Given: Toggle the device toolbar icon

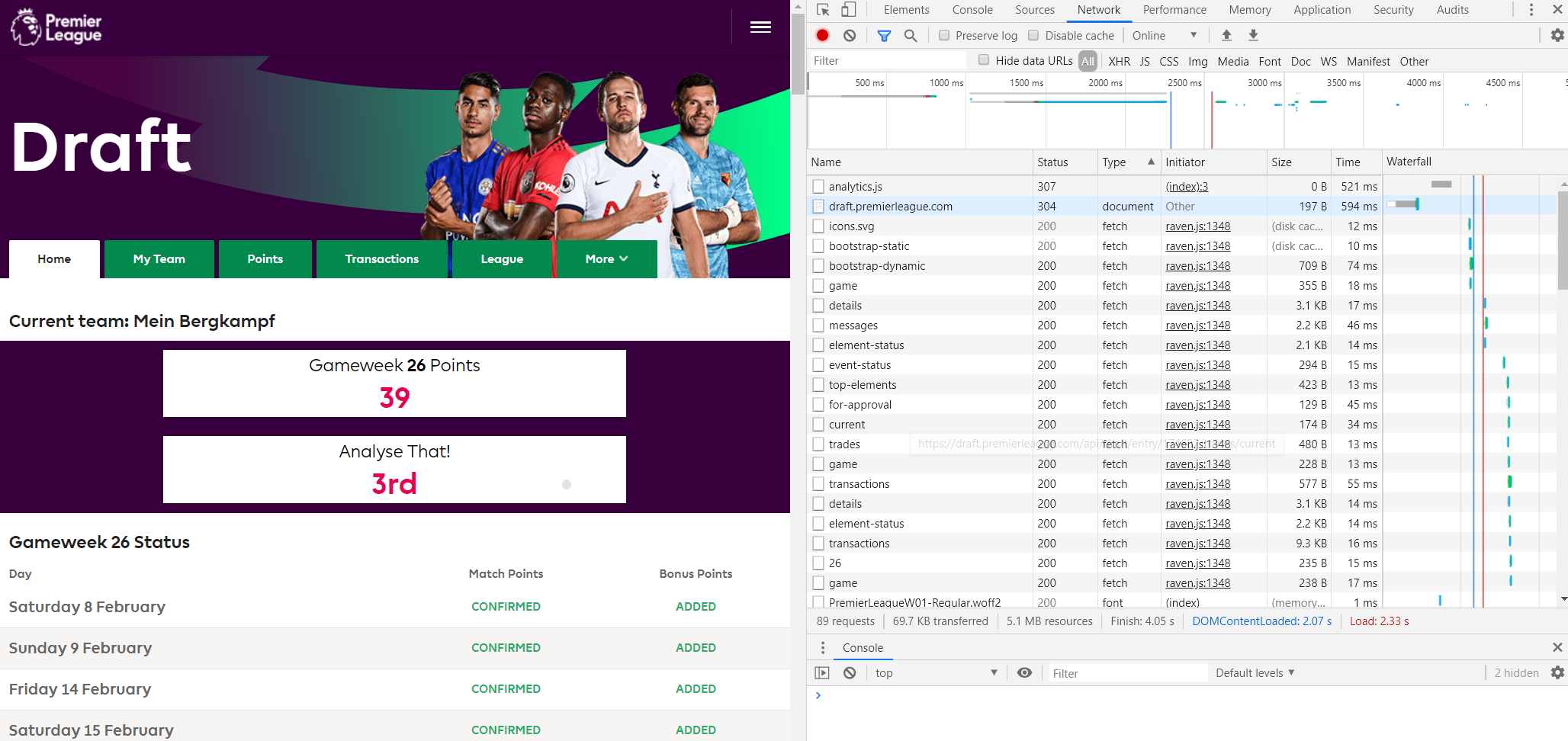Looking at the screenshot, I should pos(848,10).
